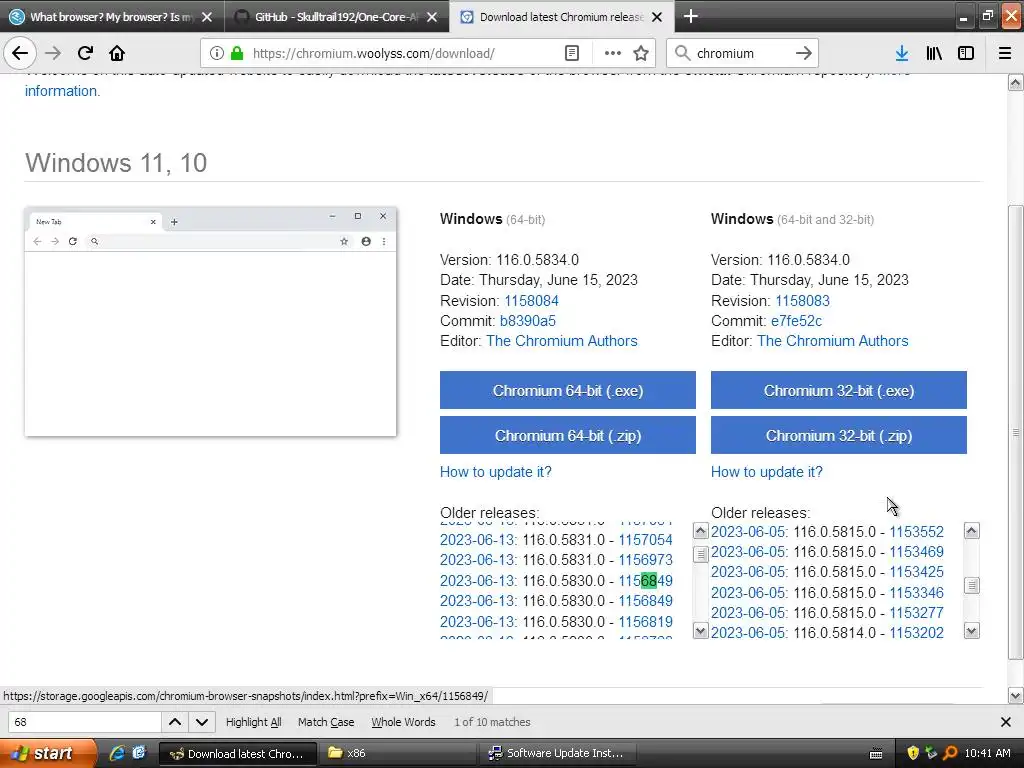Click the address bar URL
1024x768 pixels.
(x=374, y=53)
